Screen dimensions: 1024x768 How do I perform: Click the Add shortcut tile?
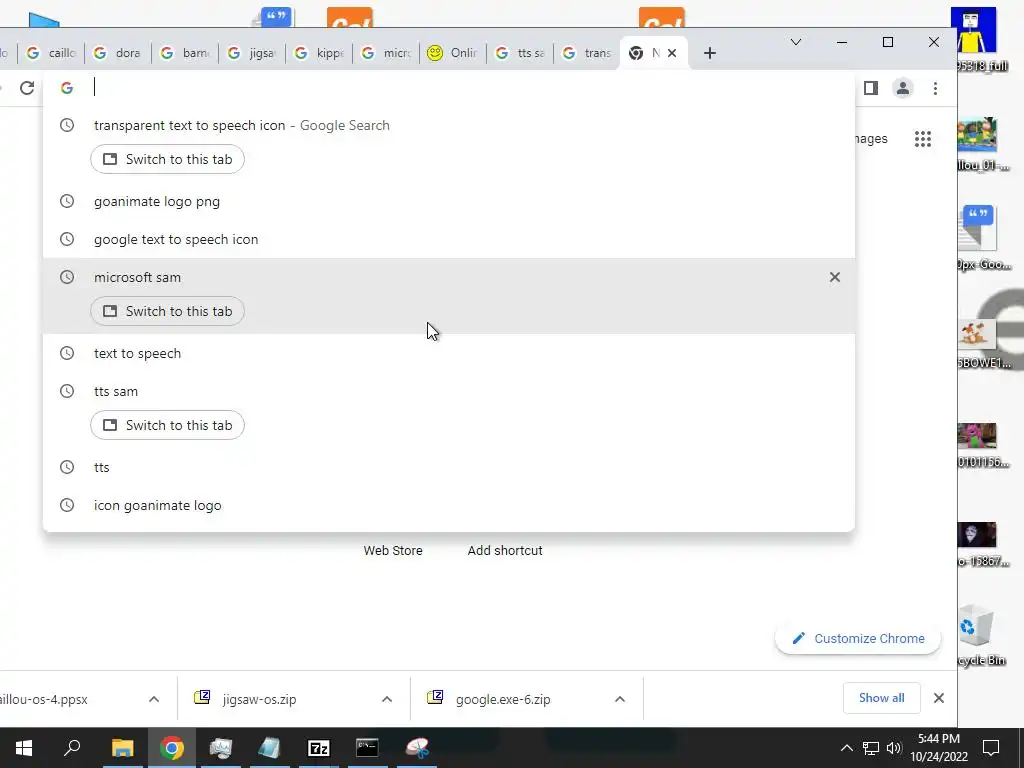point(505,550)
